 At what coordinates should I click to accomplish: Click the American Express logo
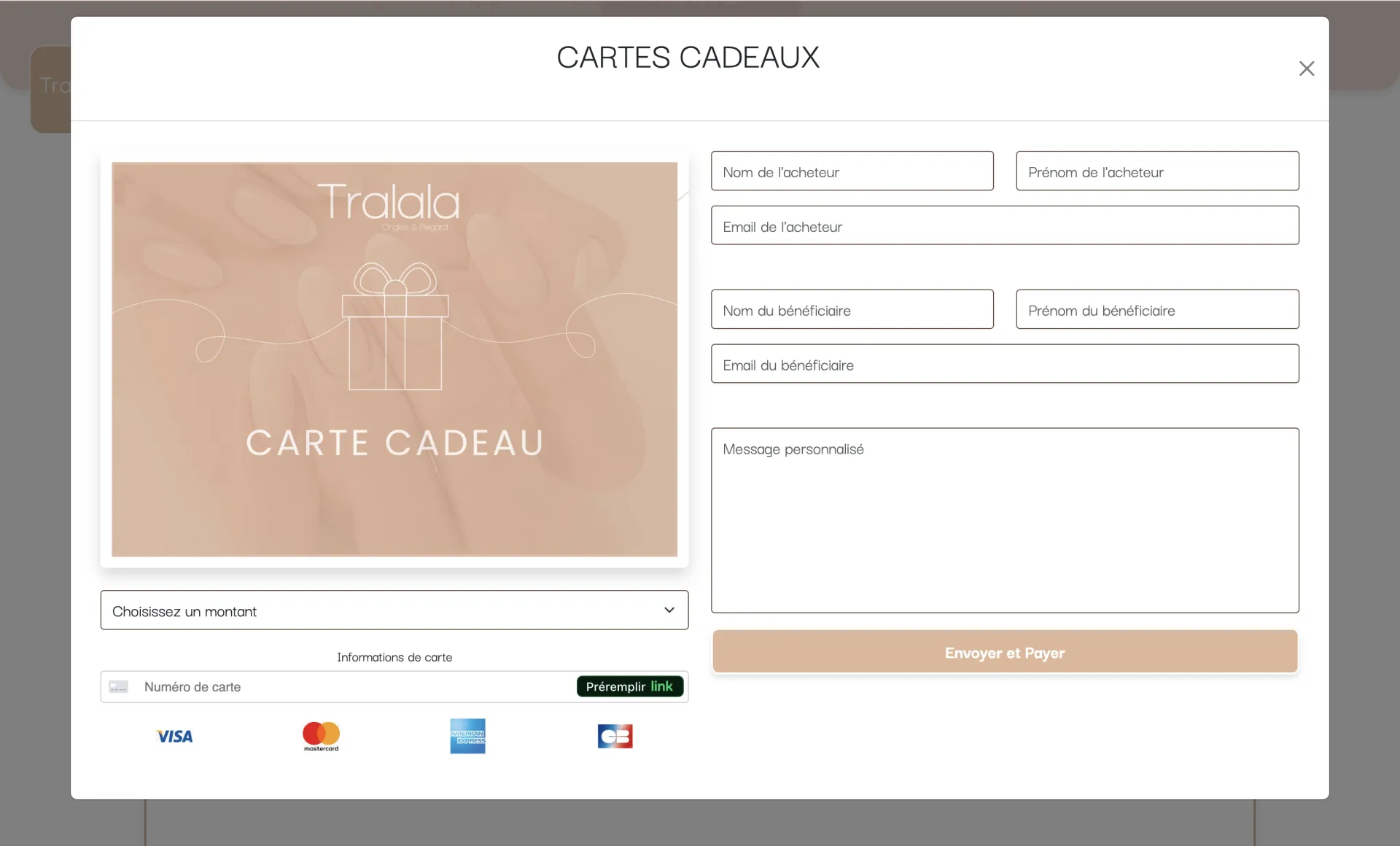point(467,737)
